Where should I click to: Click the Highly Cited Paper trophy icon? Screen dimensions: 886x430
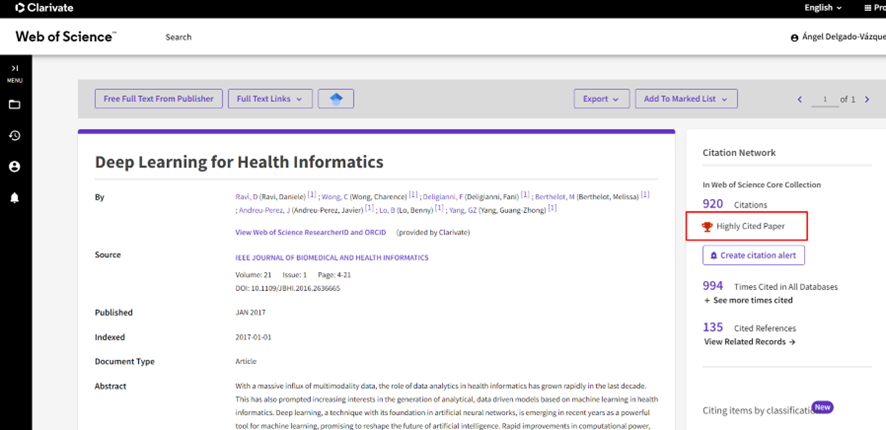(x=707, y=227)
